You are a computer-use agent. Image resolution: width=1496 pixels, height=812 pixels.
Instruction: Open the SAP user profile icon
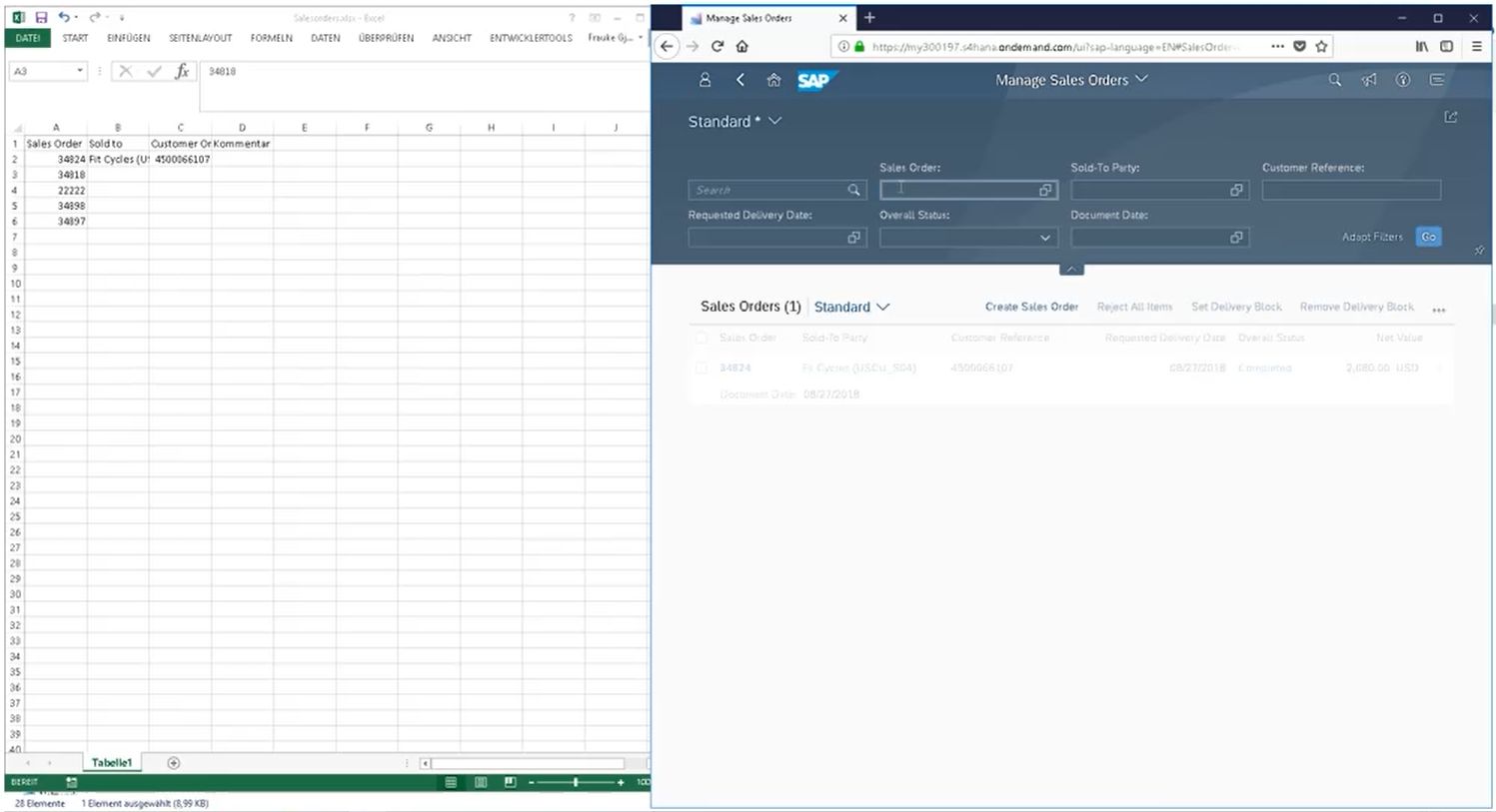(705, 80)
